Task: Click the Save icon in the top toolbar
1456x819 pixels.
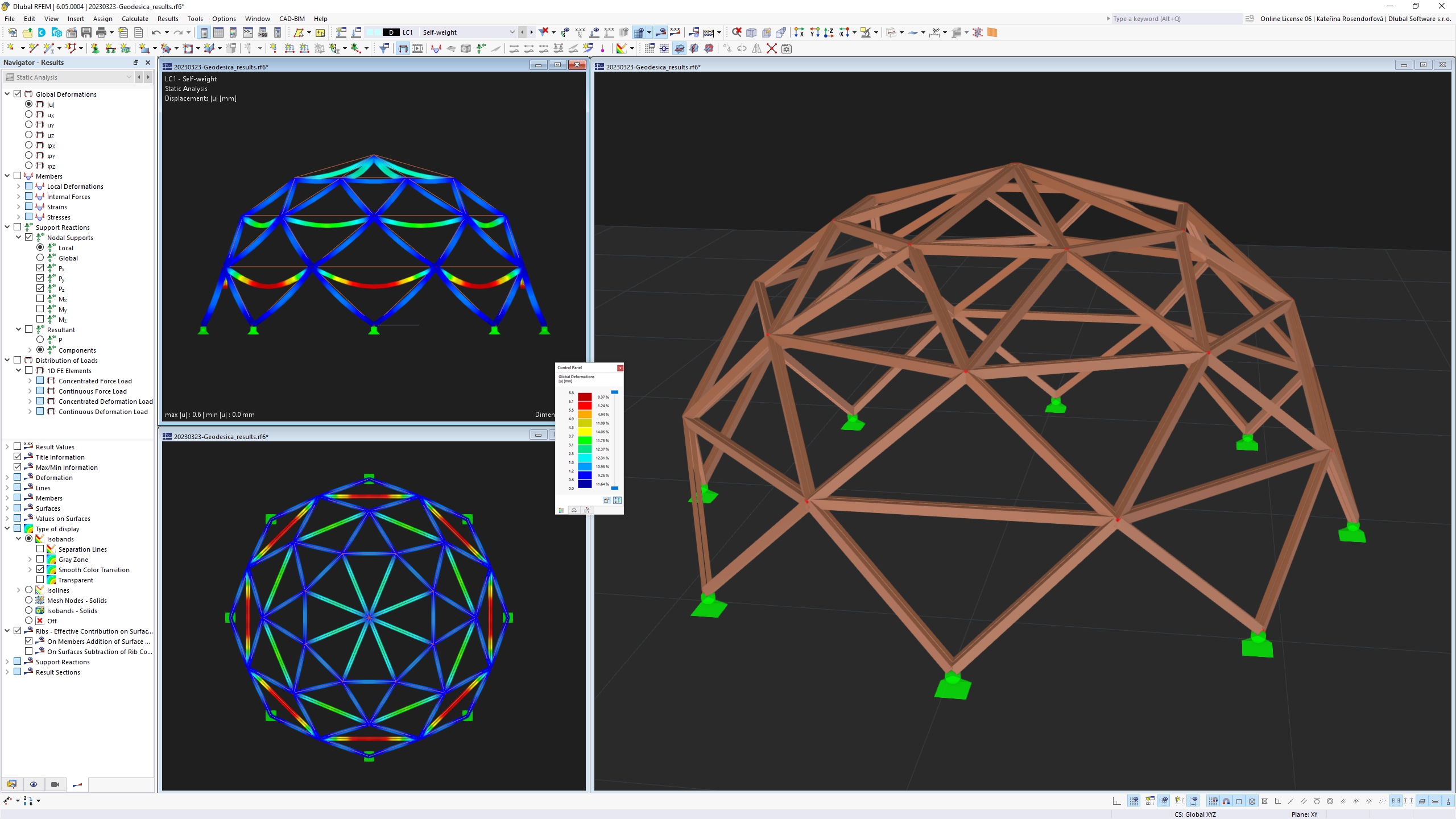Action: 86,32
